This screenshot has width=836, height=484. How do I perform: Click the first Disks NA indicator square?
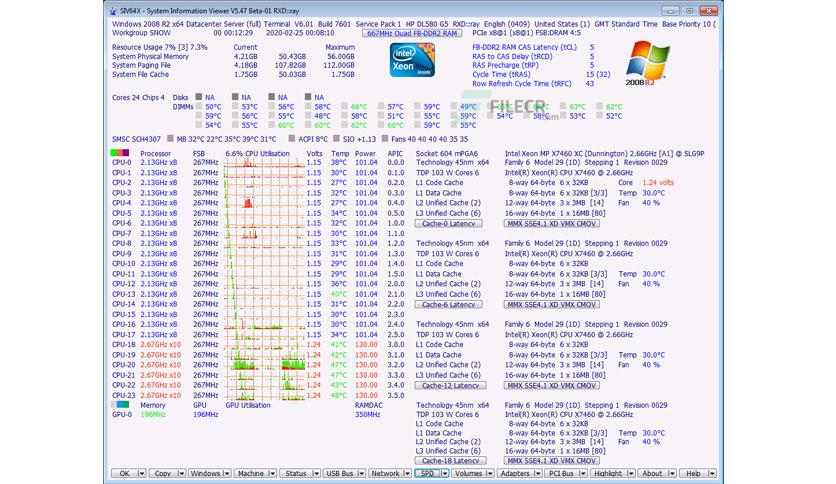pyautogui.click(x=199, y=97)
